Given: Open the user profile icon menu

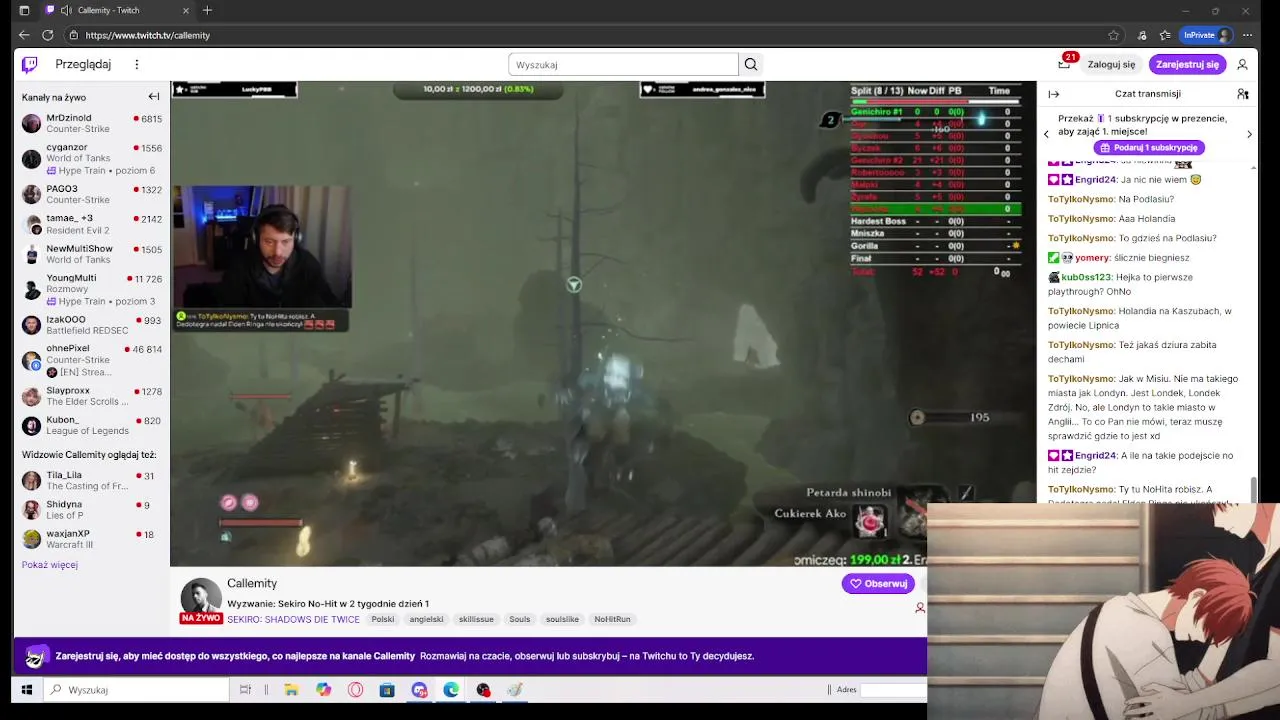Looking at the screenshot, I should 1242,64.
